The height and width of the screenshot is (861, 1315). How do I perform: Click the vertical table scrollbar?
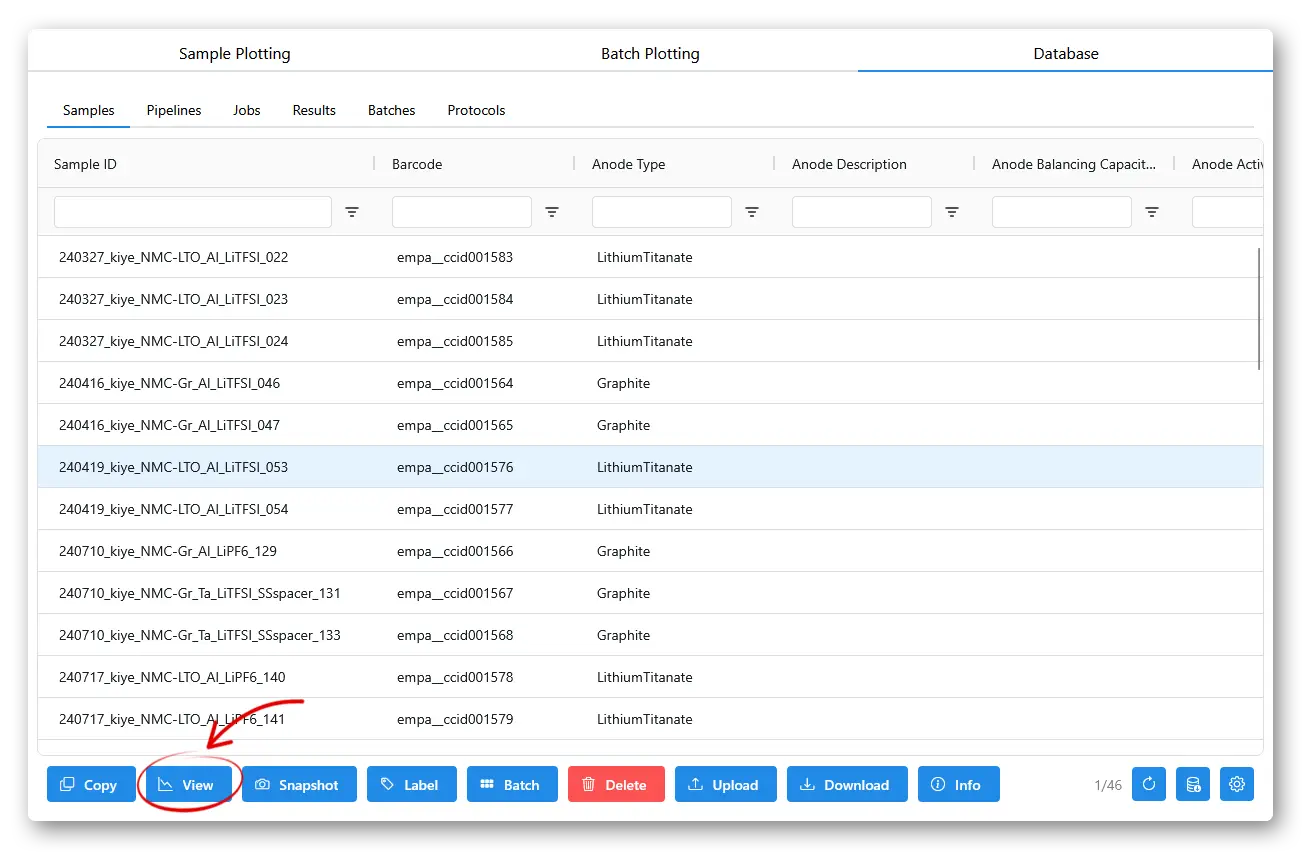click(1259, 308)
